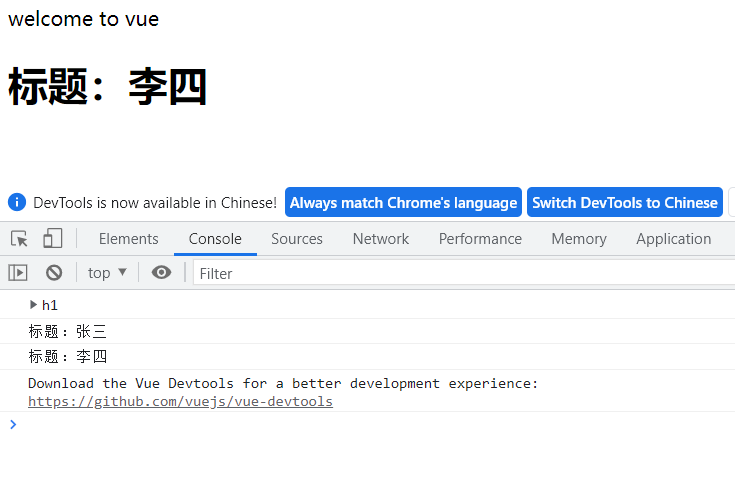Screen dimensions: 735x482
Task: Show the console sidebar panel
Action: [18, 272]
